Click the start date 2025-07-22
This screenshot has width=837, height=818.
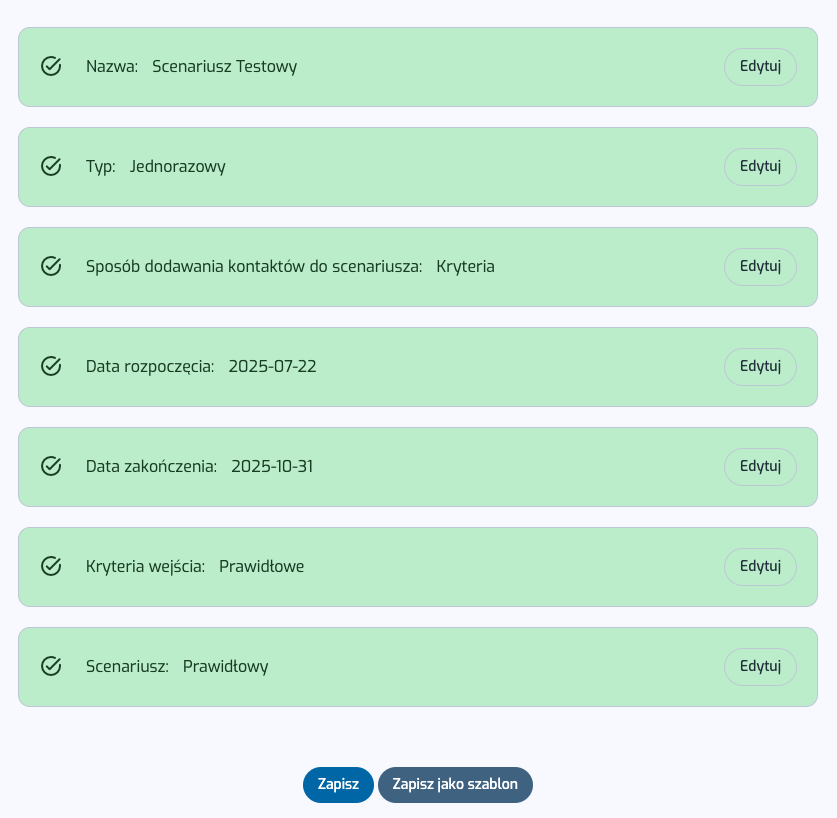[x=272, y=366]
